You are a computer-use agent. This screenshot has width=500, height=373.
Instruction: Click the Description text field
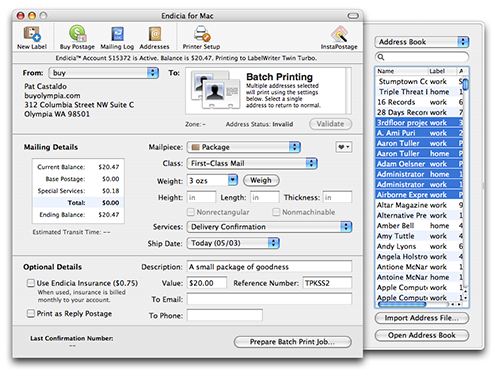click(269, 267)
